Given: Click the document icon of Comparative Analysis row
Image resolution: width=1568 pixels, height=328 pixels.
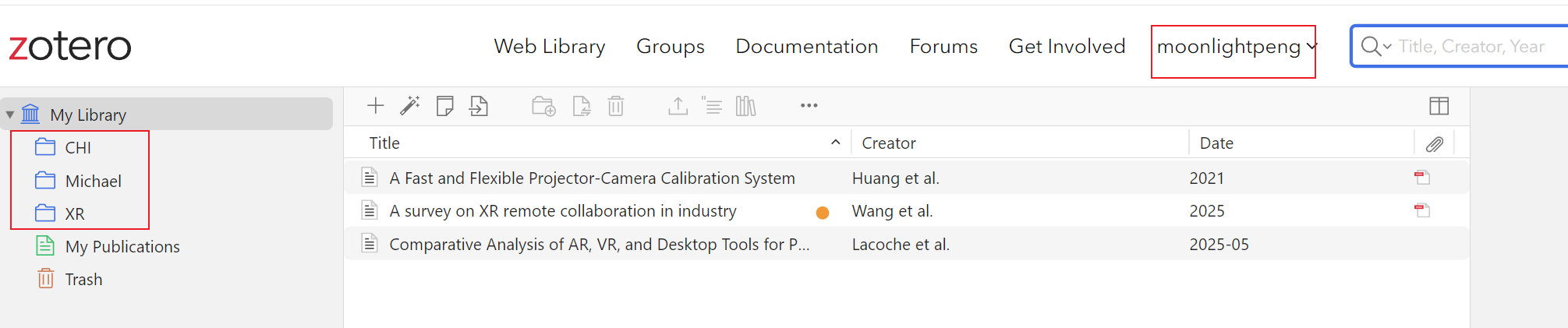Looking at the screenshot, I should 370,244.
